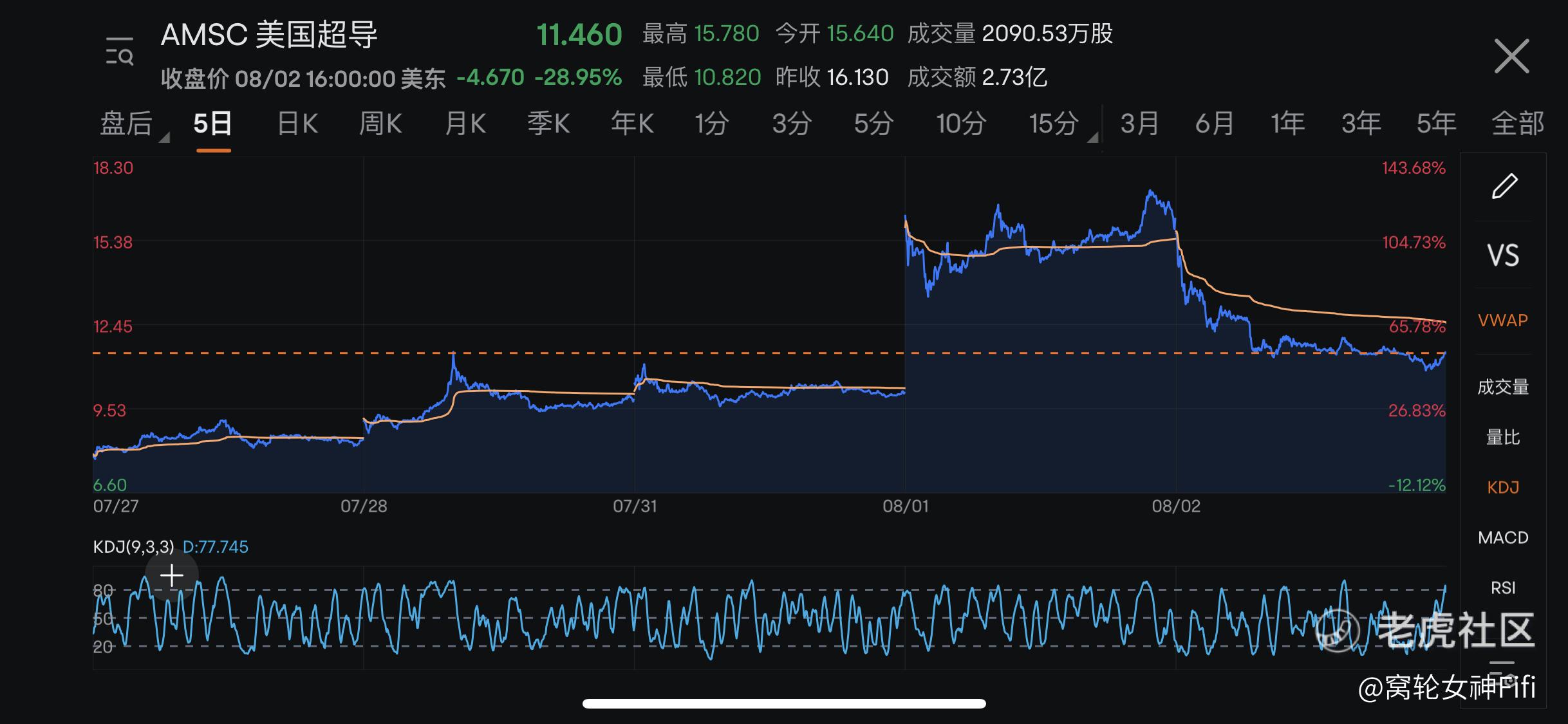The image size is (1568, 724).
Task: Toggle the RSI indicator
Action: [x=1503, y=588]
